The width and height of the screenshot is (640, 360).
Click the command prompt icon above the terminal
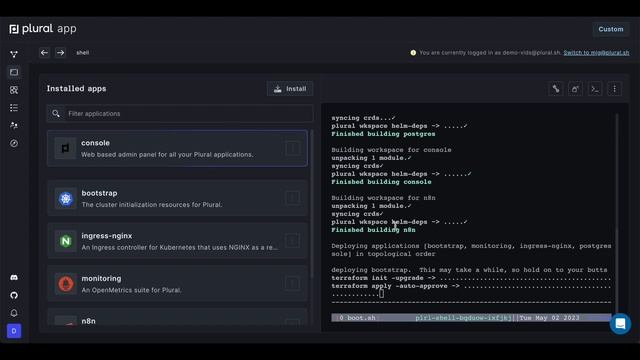[x=595, y=89]
